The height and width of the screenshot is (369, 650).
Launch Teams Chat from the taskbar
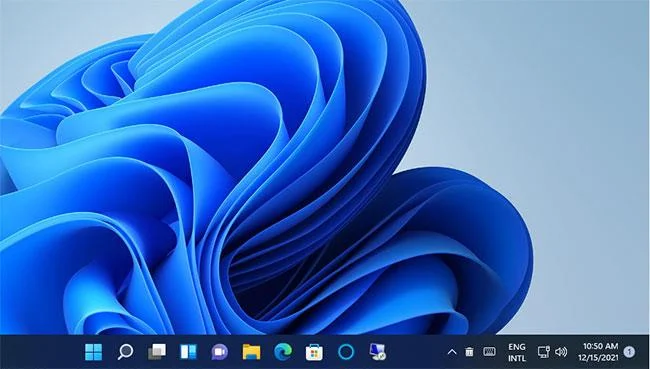(220, 352)
